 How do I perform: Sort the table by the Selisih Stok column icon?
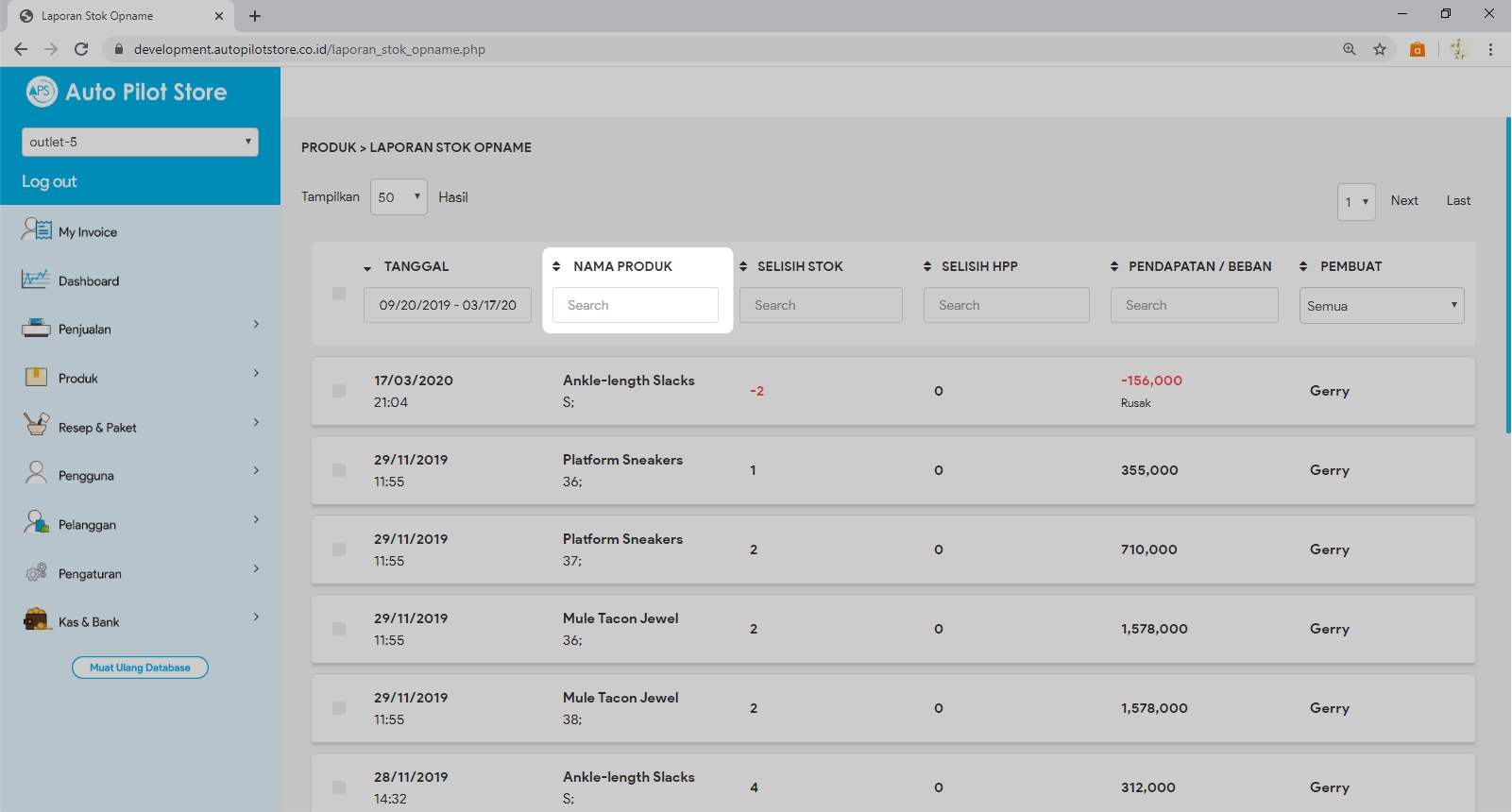pos(744,266)
